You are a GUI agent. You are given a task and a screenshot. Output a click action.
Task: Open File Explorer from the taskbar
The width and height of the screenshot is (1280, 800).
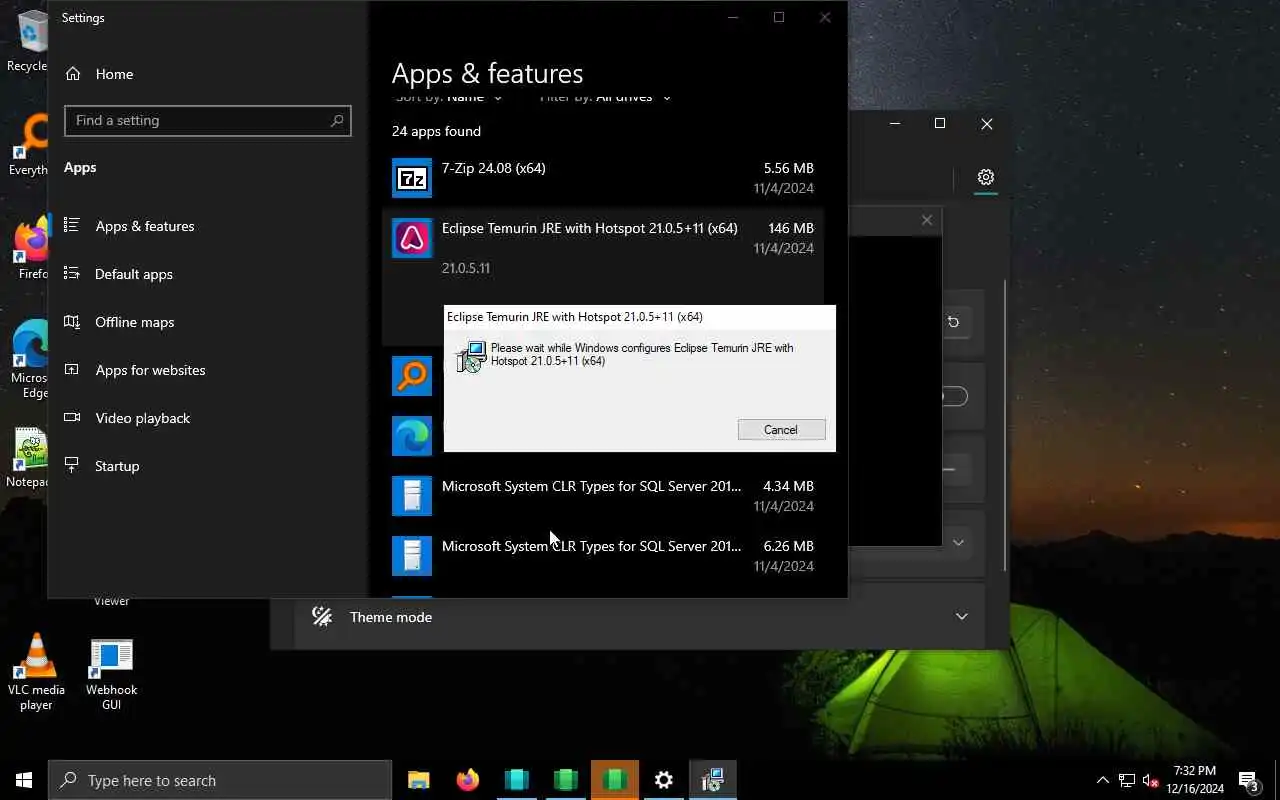click(x=419, y=780)
